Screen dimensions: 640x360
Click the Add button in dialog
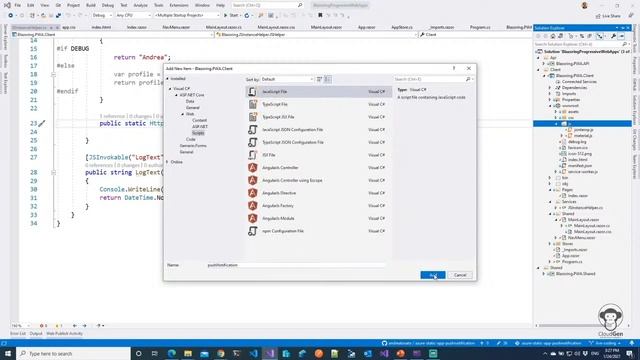click(x=433, y=275)
